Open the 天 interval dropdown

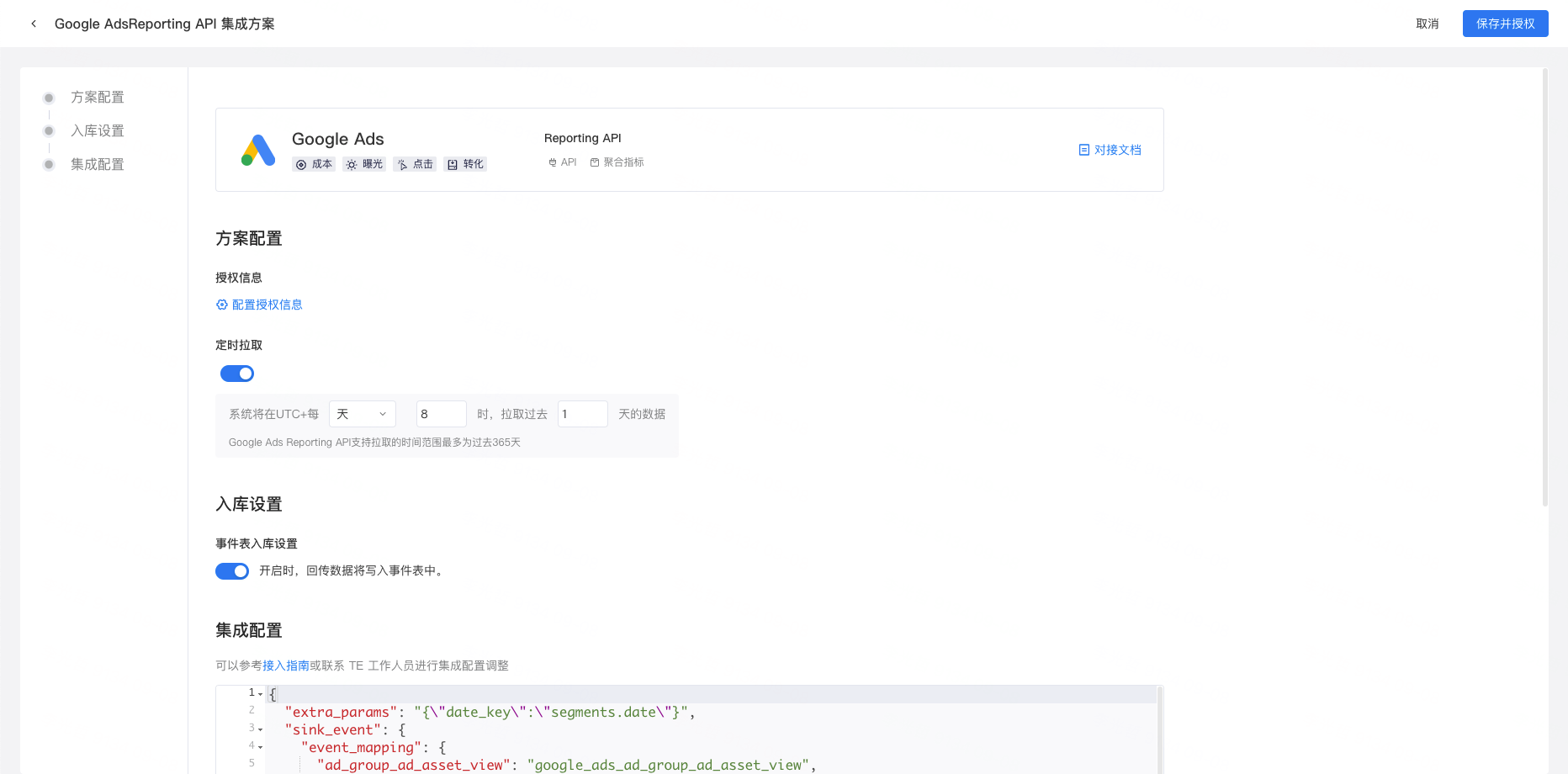pyautogui.click(x=362, y=413)
